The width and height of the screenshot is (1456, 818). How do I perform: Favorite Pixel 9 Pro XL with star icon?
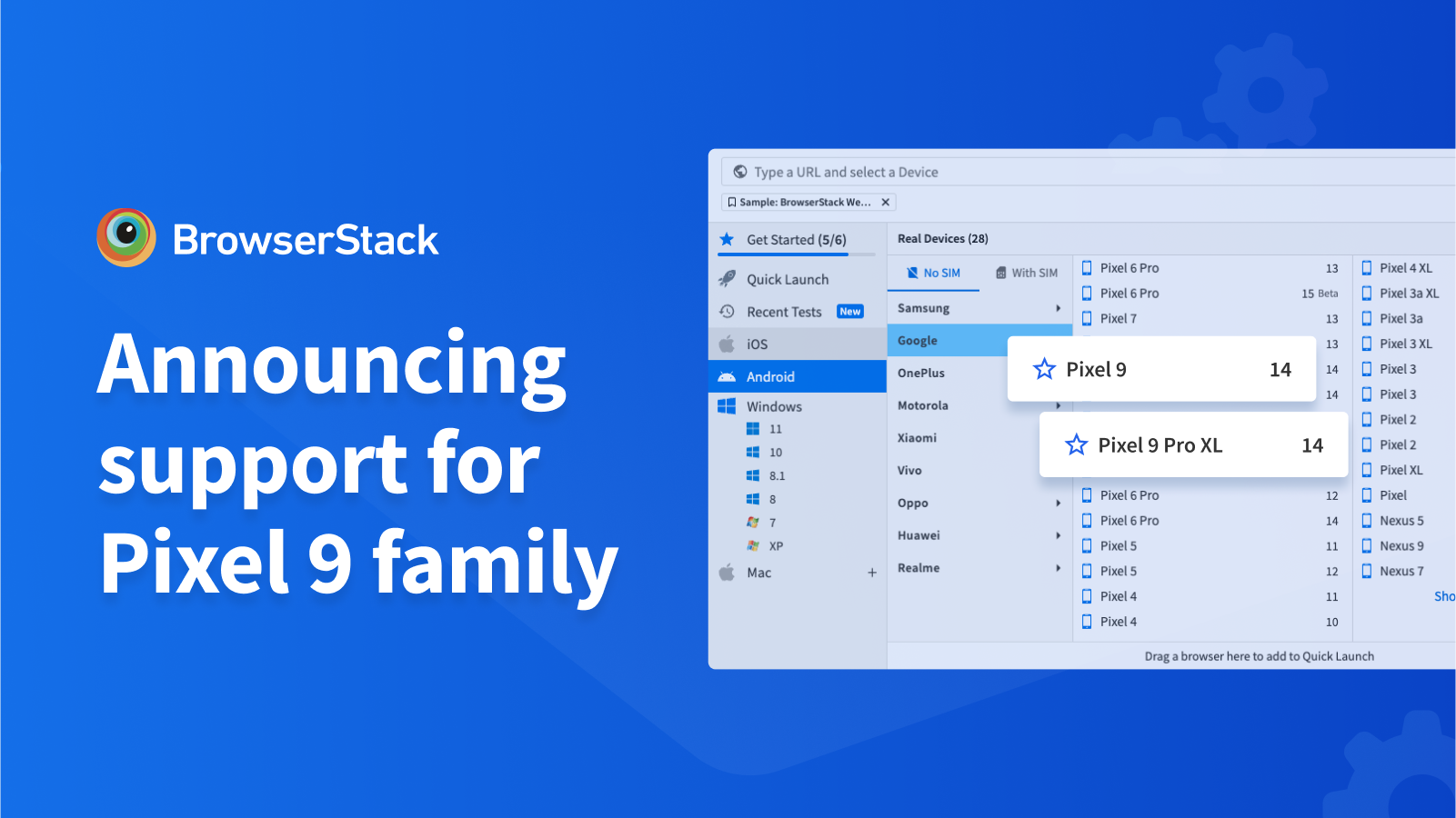pyautogui.click(x=1076, y=445)
